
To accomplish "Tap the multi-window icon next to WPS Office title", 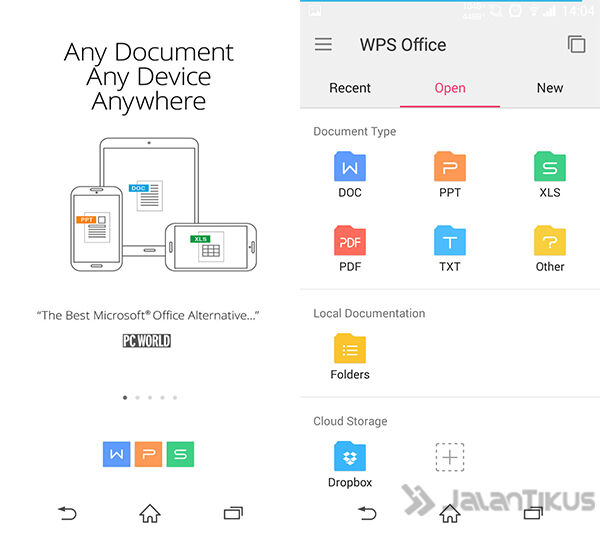I will [577, 44].
